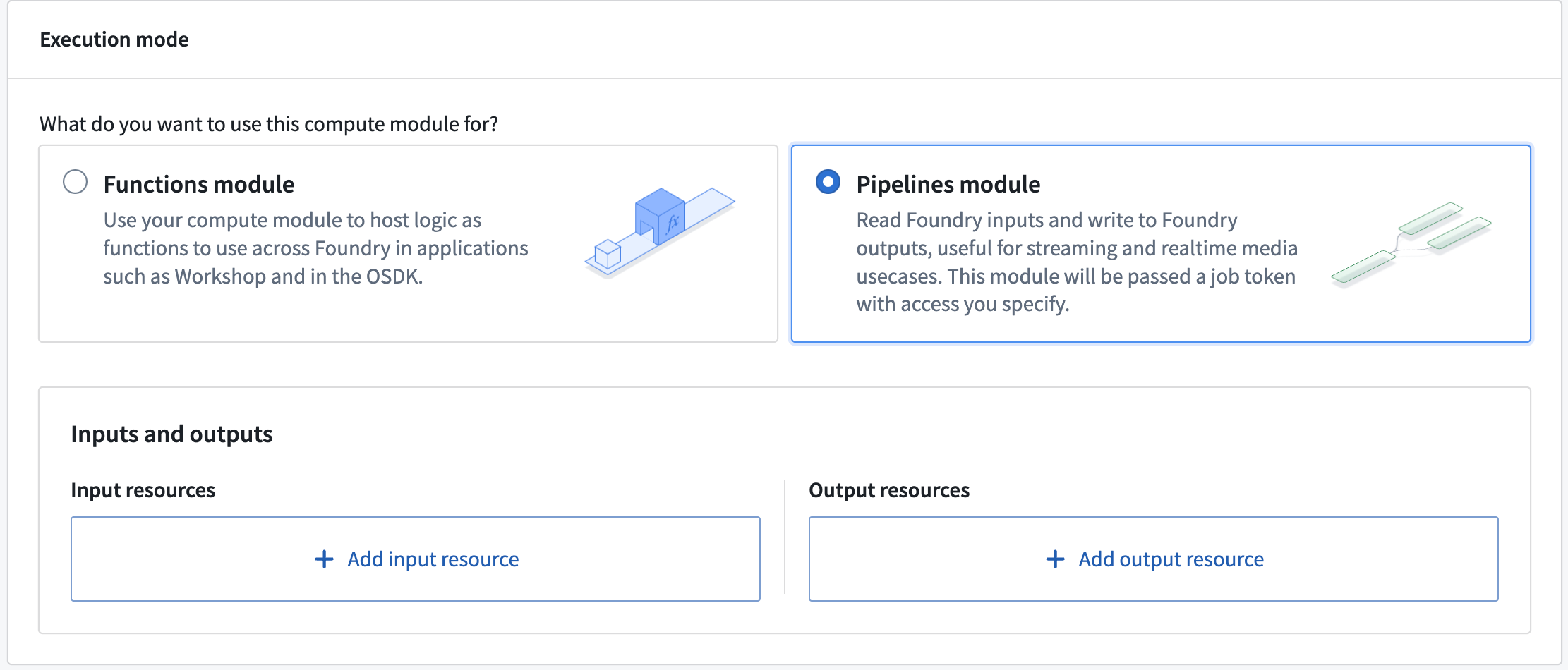The image size is (1568, 670).
Task: Click Add input resource
Action: 416,559
